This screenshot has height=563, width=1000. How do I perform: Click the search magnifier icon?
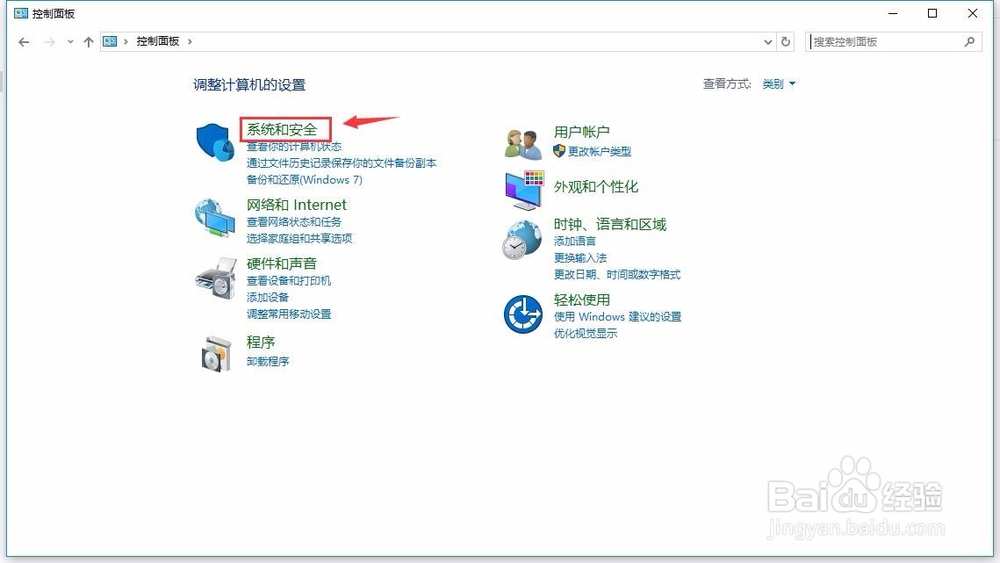tap(969, 41)
